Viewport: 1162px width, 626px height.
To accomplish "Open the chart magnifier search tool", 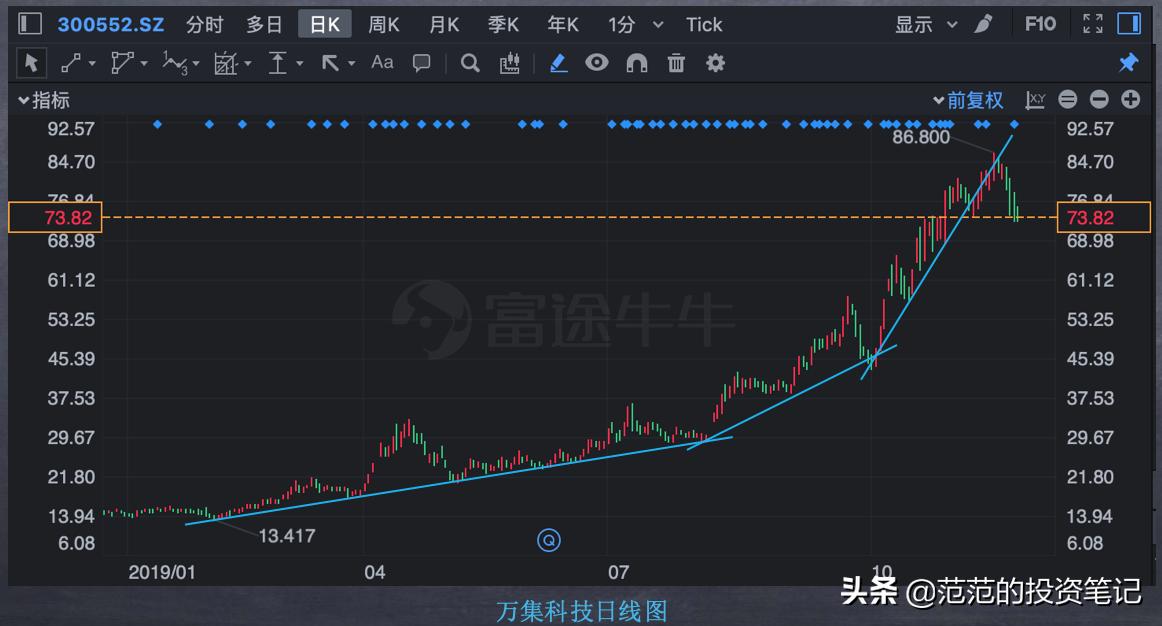I will [470, 63].
